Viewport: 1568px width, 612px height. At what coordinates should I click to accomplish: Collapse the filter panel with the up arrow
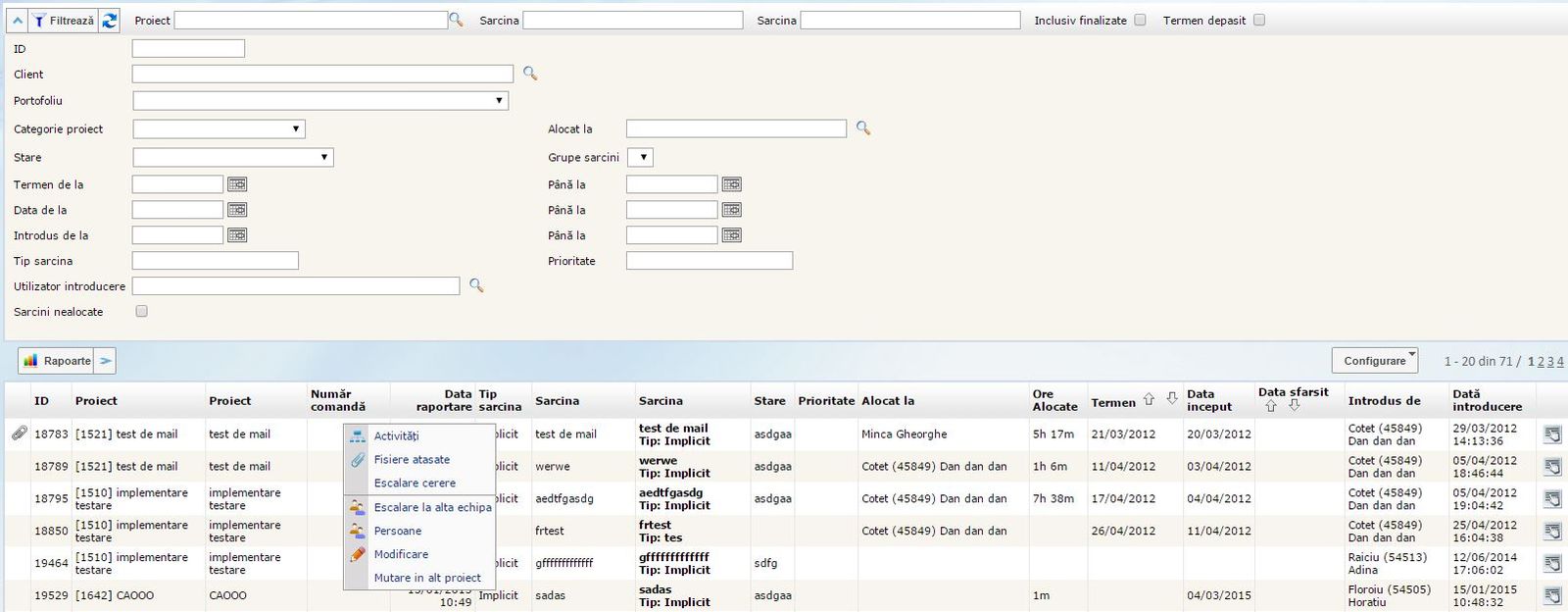[x=18, y=21]
